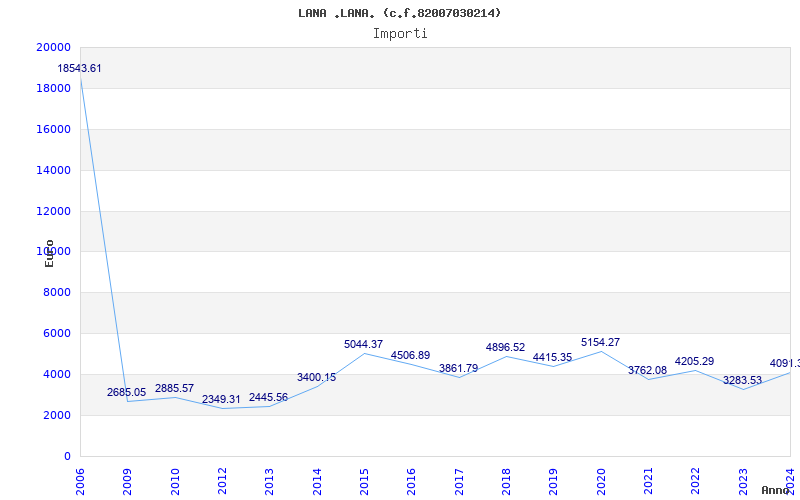Click the 5044.37 data label
Image resolution: width=800 pixels, height=500 pixels.
tap(363, 344)
